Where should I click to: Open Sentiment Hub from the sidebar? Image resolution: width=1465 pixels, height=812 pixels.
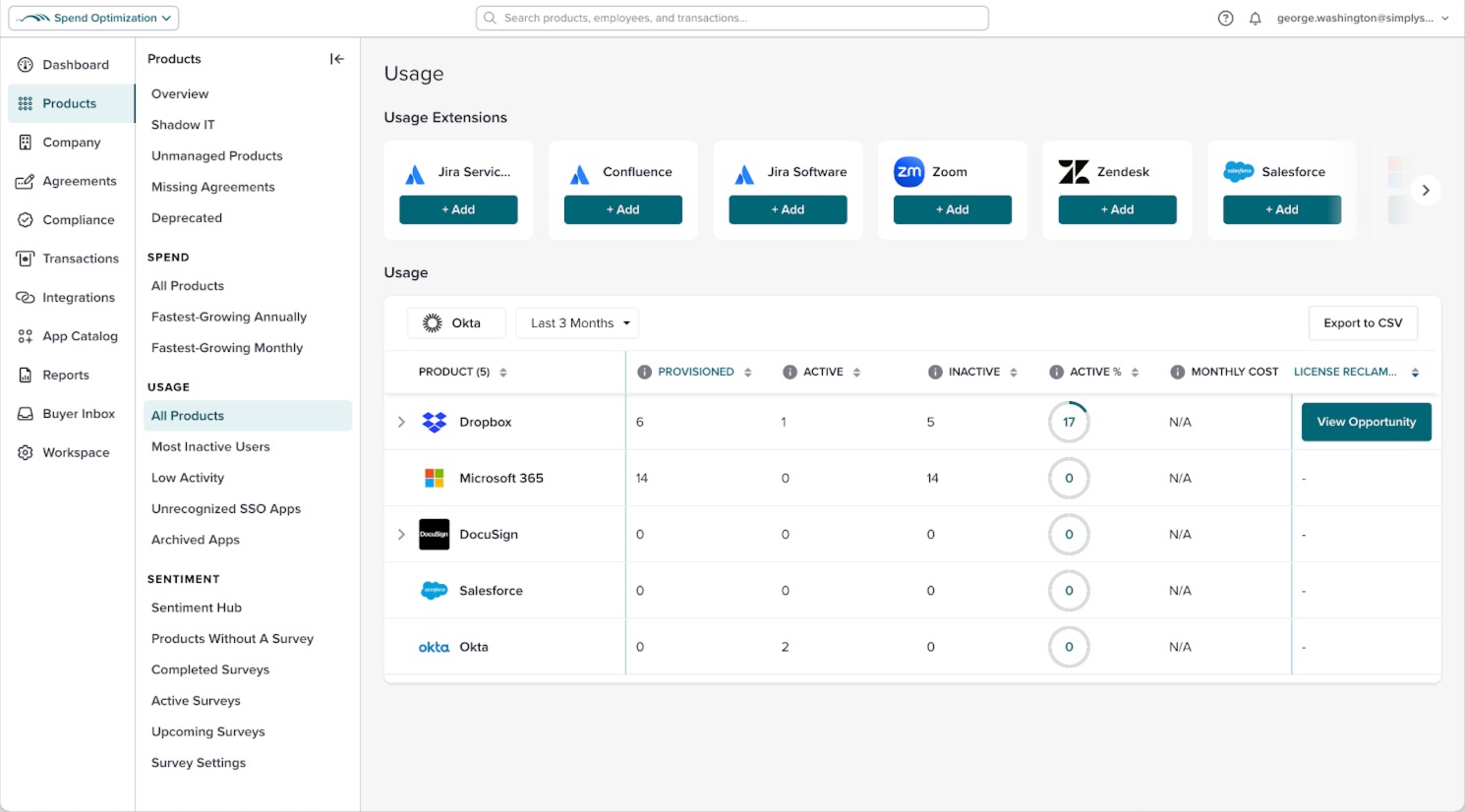[x=196, y=608]
